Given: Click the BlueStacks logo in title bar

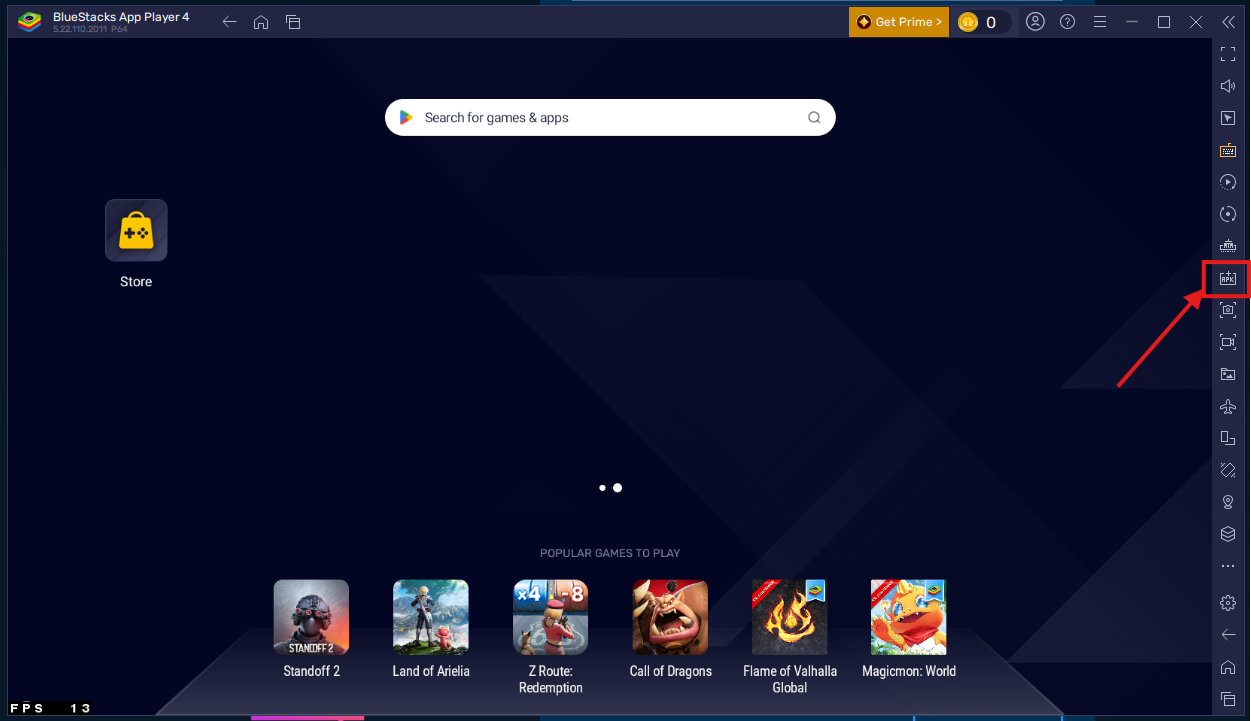Looking at the screenshot, I should 30,21.
